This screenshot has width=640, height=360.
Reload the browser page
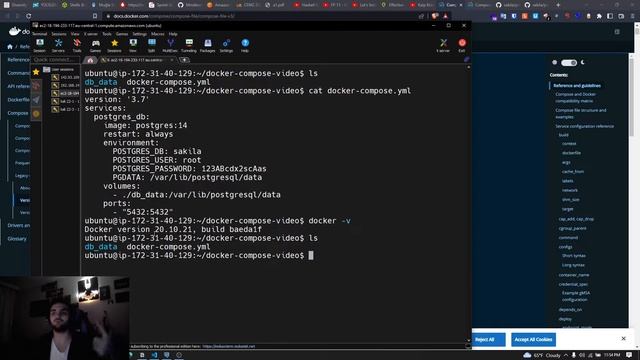[29, 16]
